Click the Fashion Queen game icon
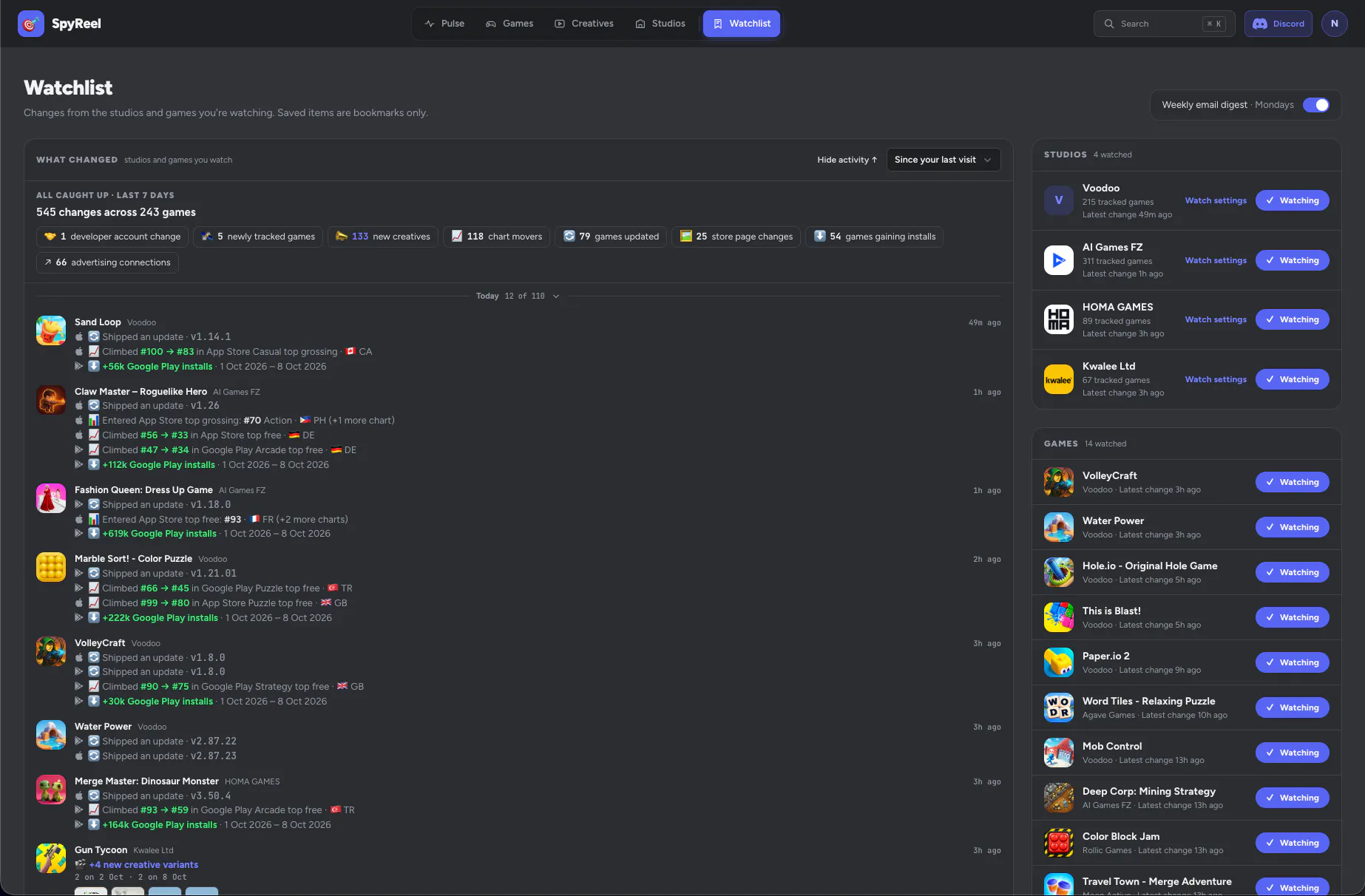This screenshot has height=896, width=1365. pyautogui.click(x=51, y=498)
